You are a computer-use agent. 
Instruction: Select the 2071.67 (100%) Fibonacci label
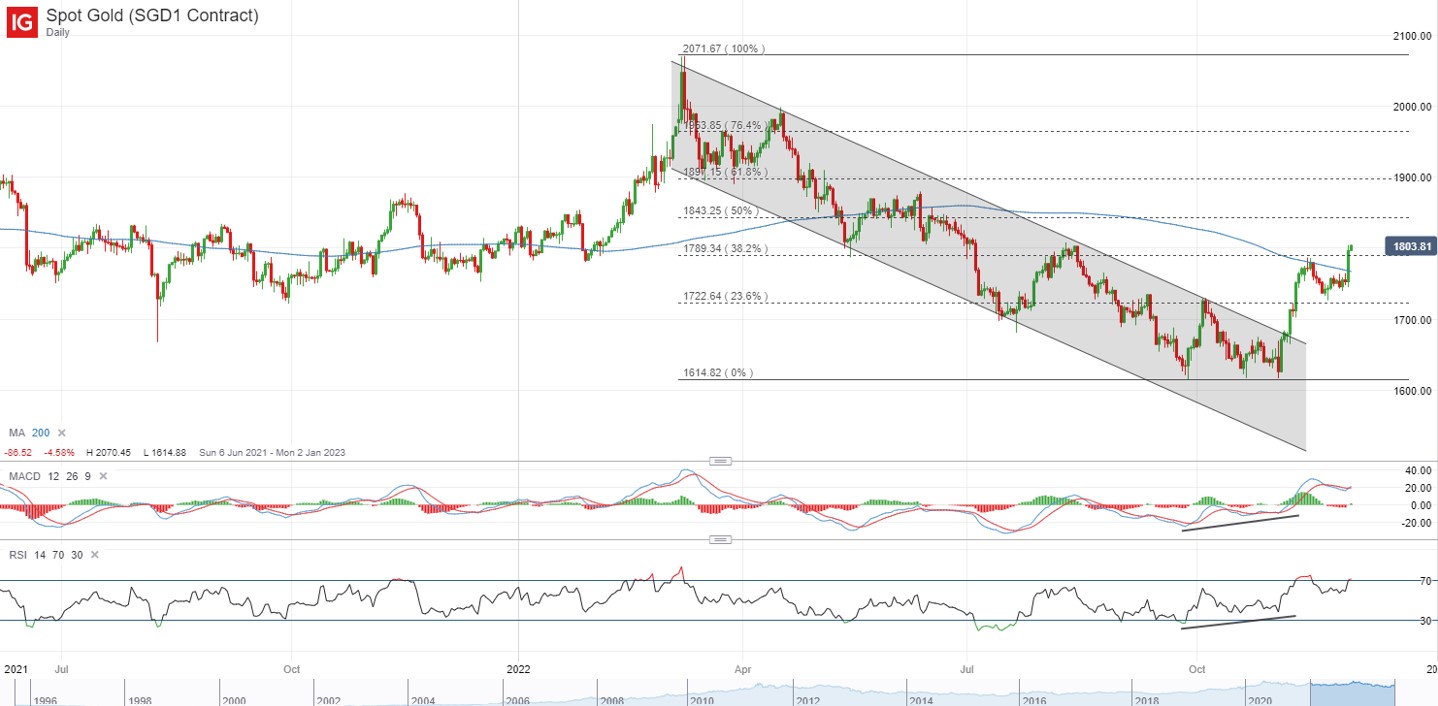[x=723, y=48]
